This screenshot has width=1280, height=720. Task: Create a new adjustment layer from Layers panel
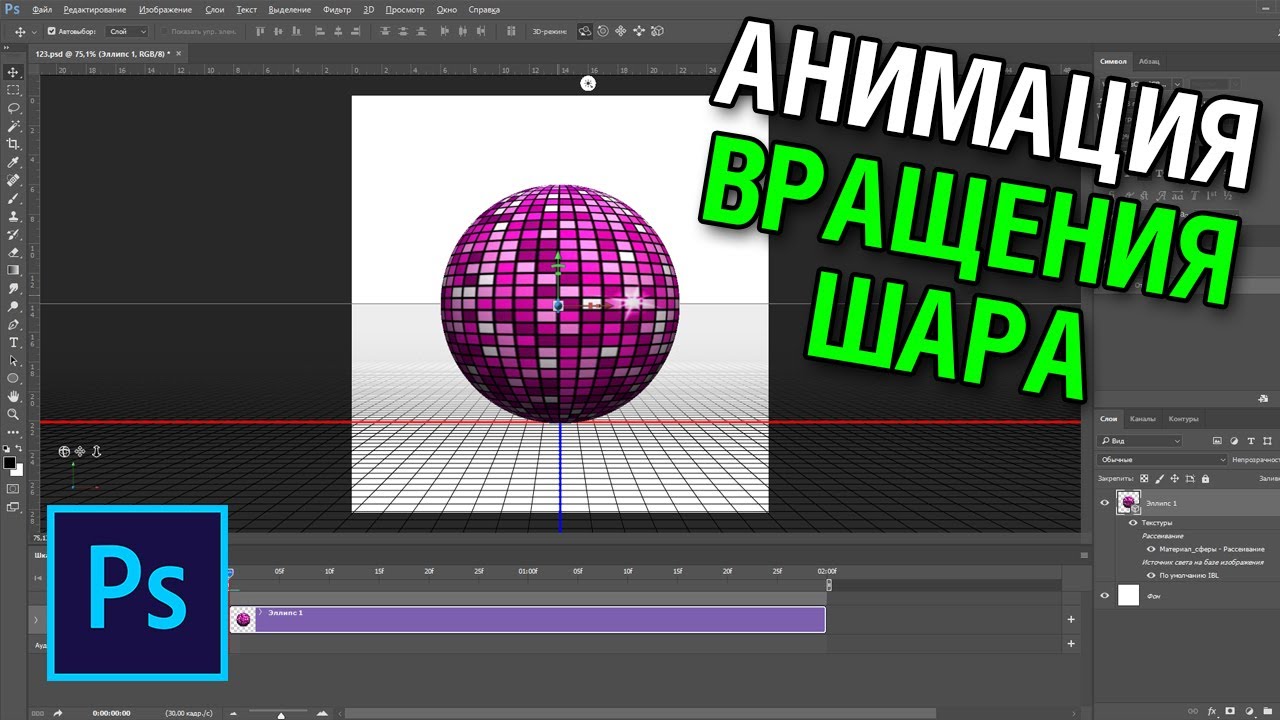point(1248,710)
